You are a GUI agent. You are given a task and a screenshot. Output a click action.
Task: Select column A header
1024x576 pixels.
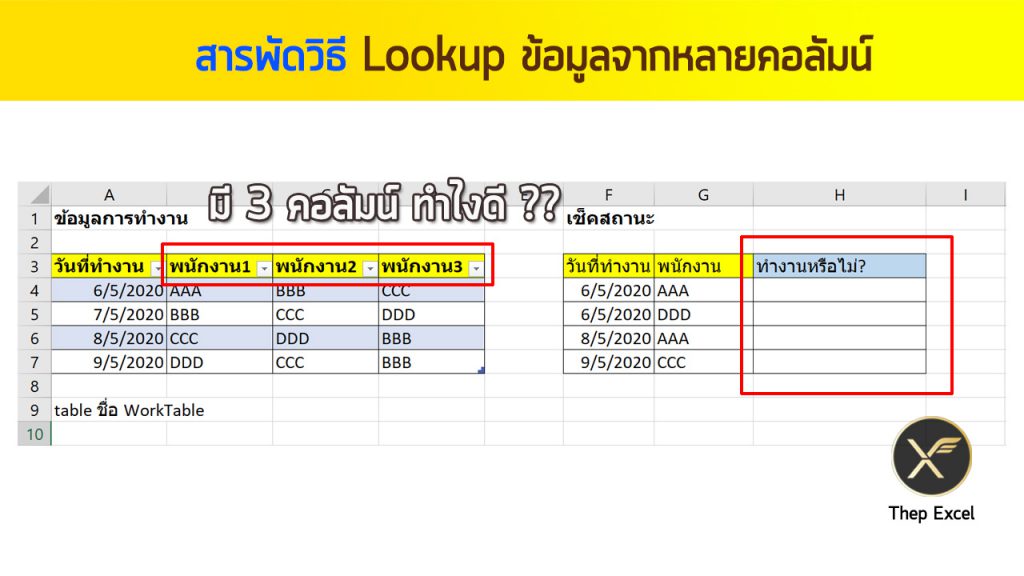point(109,195)
